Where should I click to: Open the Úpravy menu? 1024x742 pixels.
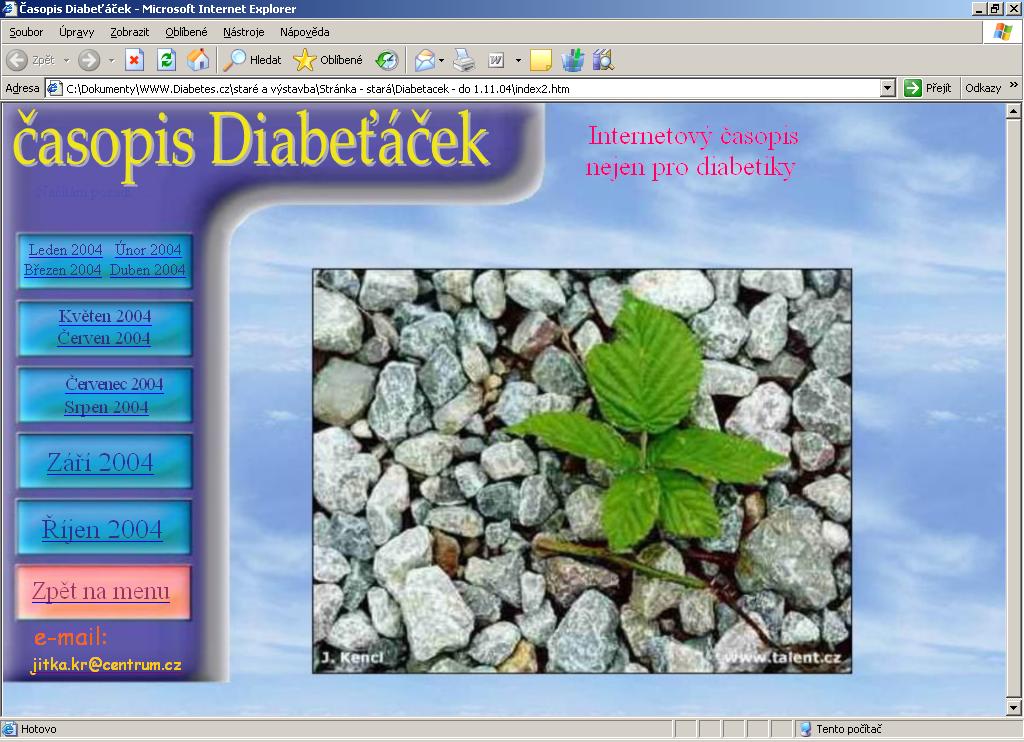coord(76,32)
